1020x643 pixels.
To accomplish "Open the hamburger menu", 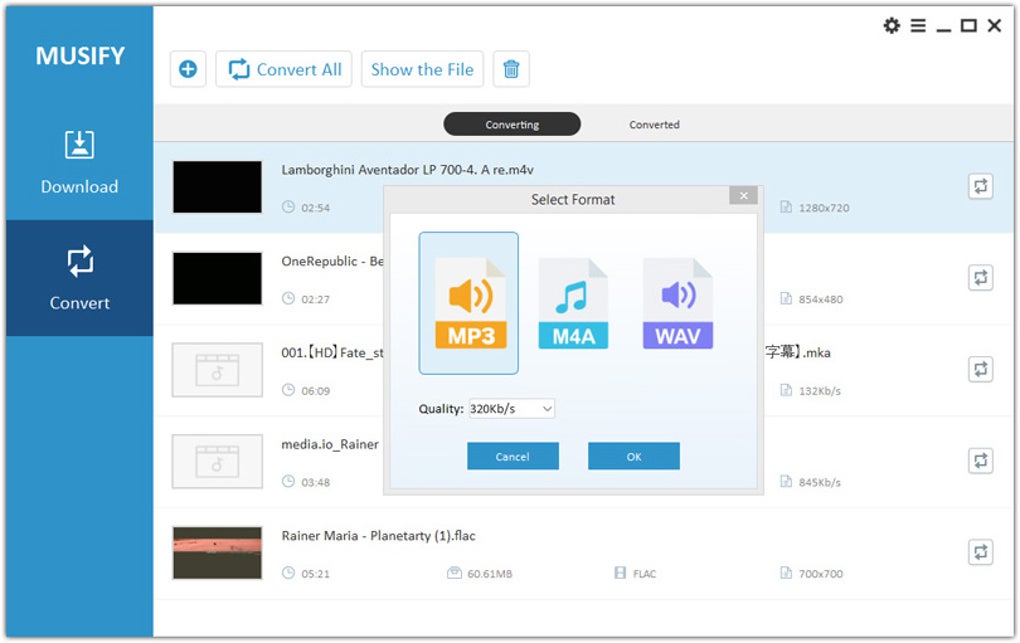I will (917, 26).
